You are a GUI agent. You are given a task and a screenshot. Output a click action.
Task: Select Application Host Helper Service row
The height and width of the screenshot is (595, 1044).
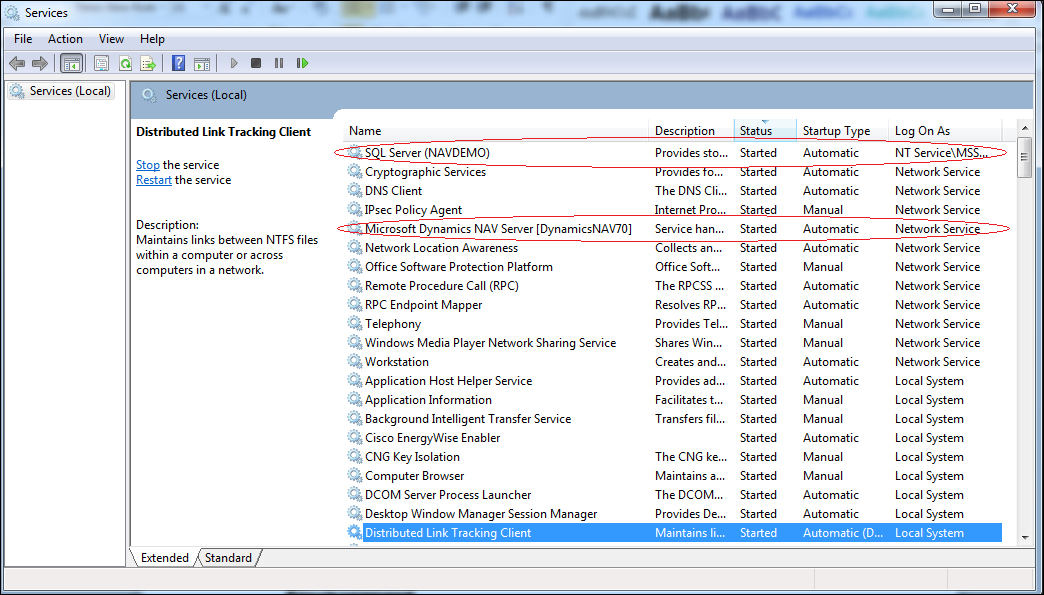[x=672, y=381]
